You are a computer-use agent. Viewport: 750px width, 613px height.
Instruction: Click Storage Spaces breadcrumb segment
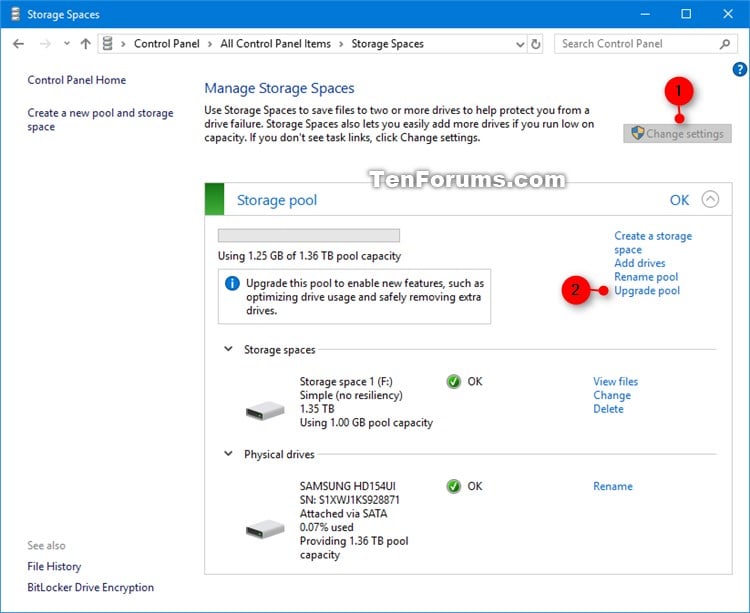click(387, 44)
